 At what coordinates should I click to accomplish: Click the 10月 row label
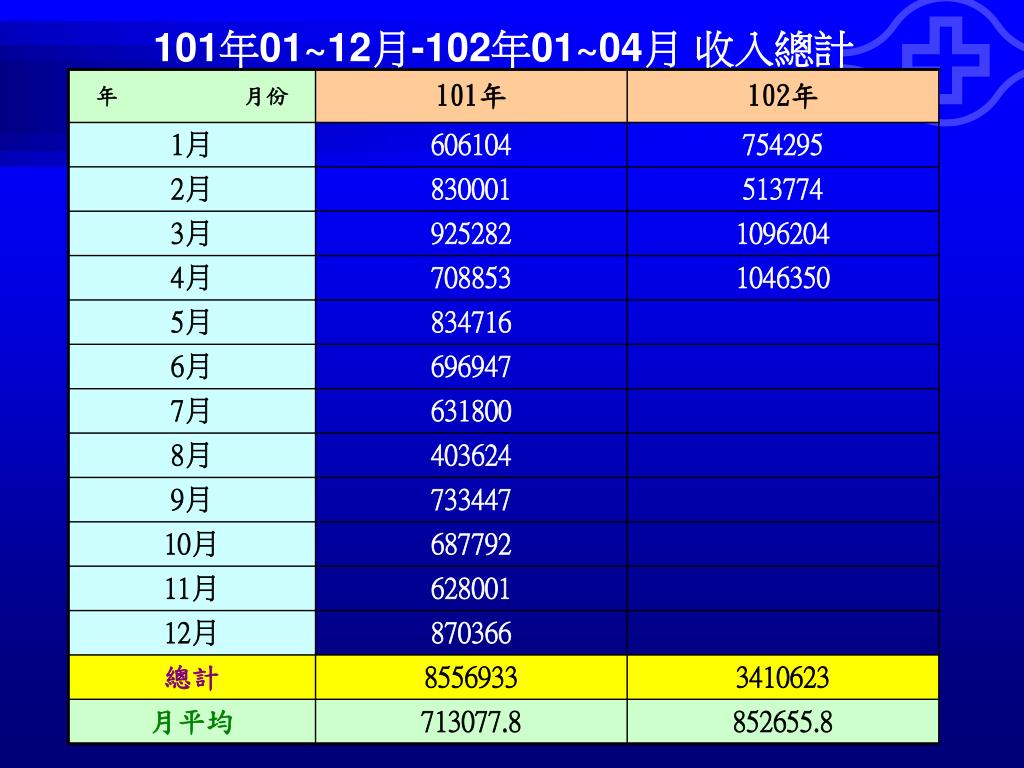click(x=190, y=545)
